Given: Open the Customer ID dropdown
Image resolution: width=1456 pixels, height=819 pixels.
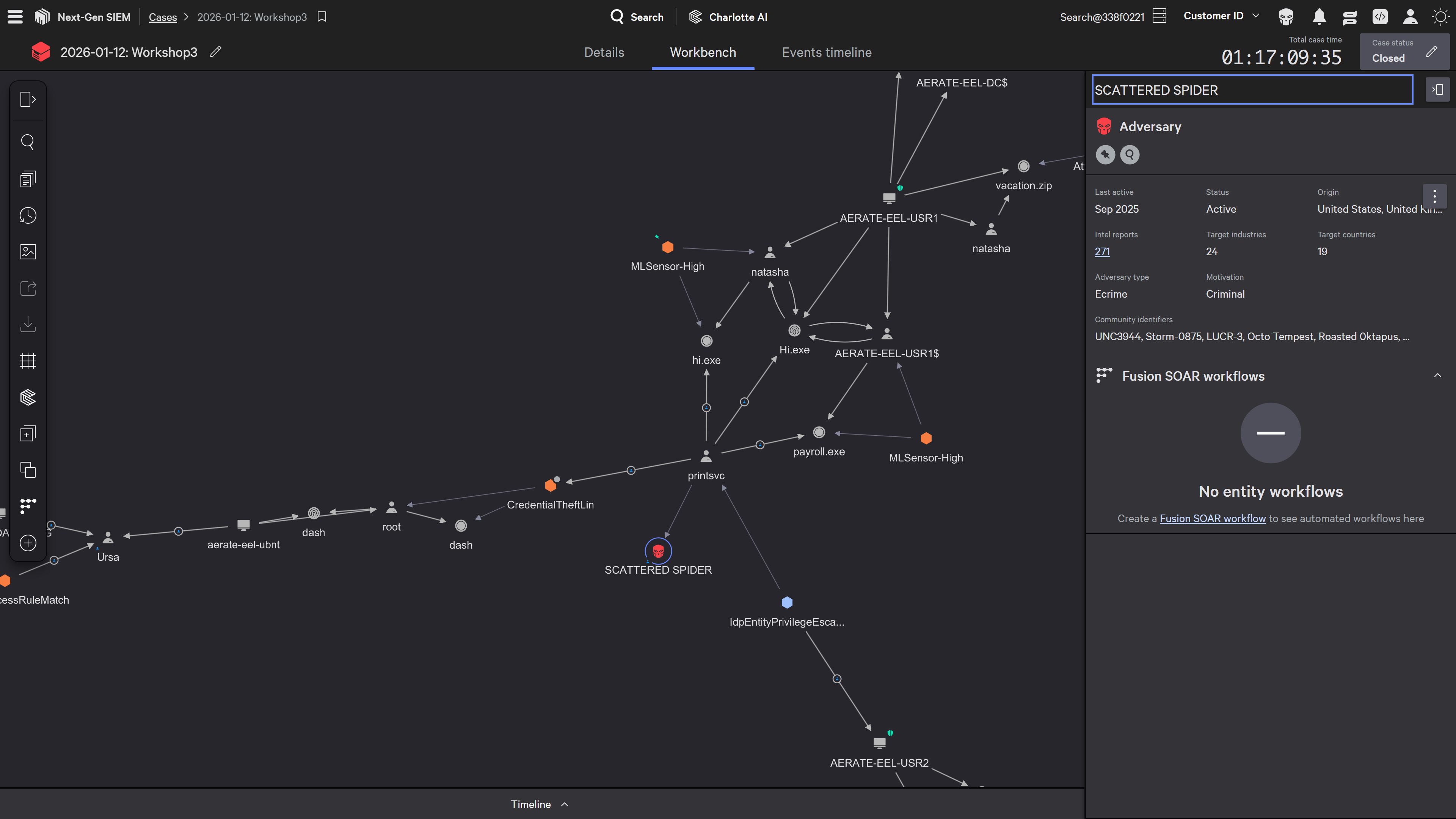Looking at the screenshot, I should click(1221, 16).
